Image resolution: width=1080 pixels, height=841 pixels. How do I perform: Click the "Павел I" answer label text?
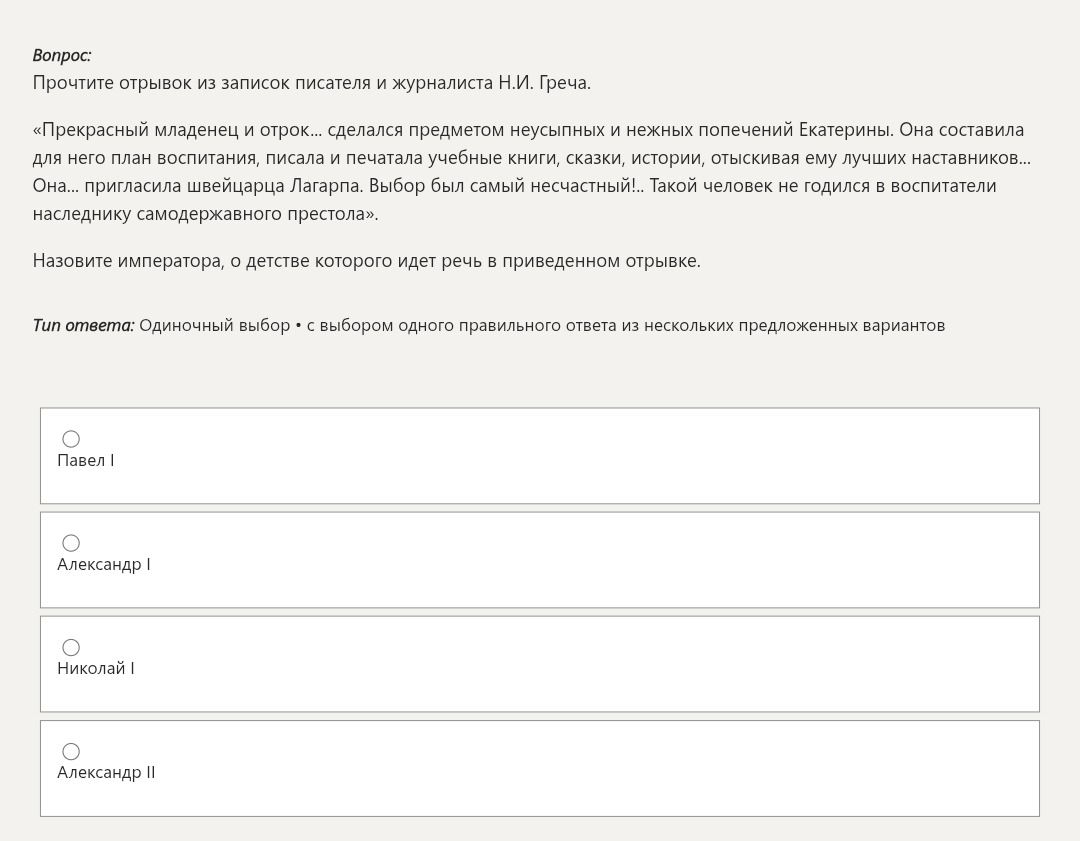click(x=85, y=460)
